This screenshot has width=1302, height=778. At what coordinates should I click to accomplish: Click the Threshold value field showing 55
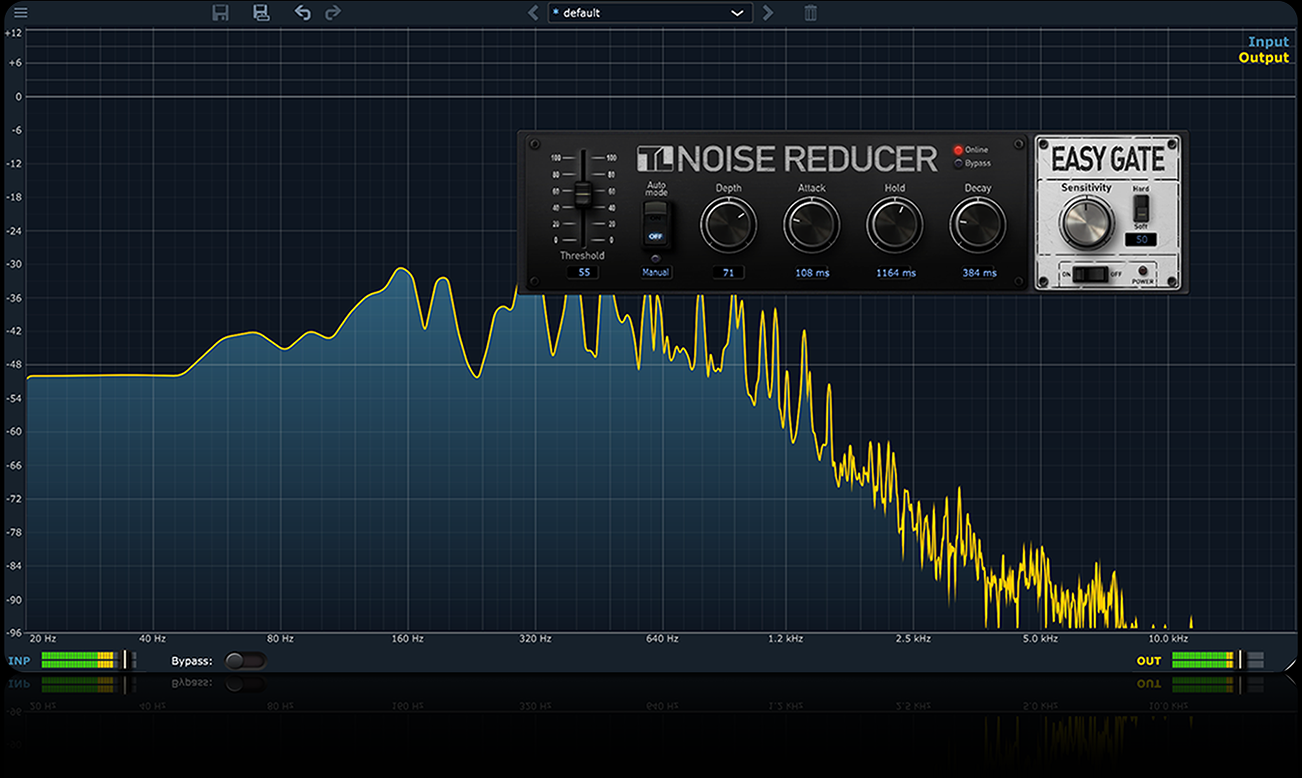tap(584, 272)
